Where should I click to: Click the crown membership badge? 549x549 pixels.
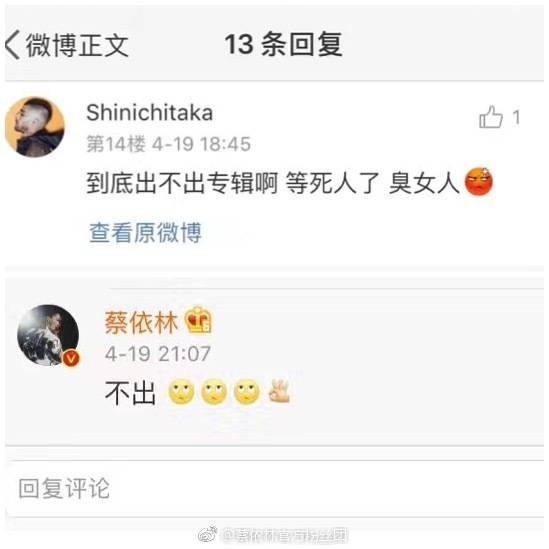pos(198,320)
